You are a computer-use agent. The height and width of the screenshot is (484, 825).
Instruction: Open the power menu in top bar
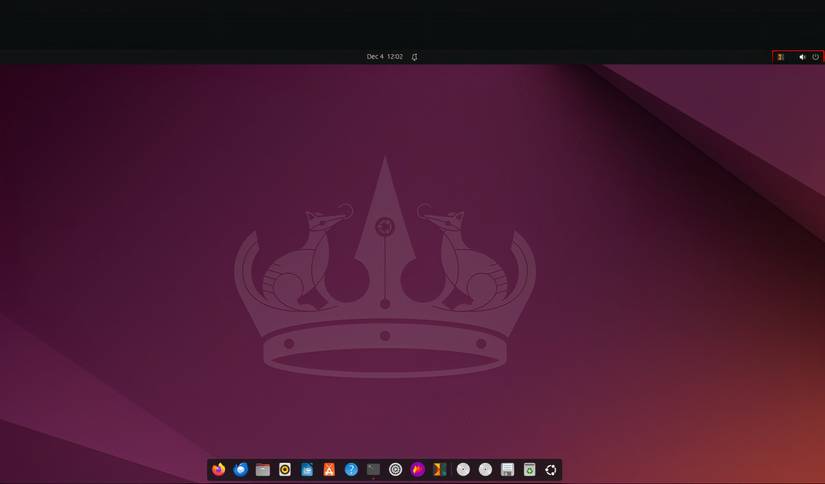pyautogui.click(x=816, y=57)
